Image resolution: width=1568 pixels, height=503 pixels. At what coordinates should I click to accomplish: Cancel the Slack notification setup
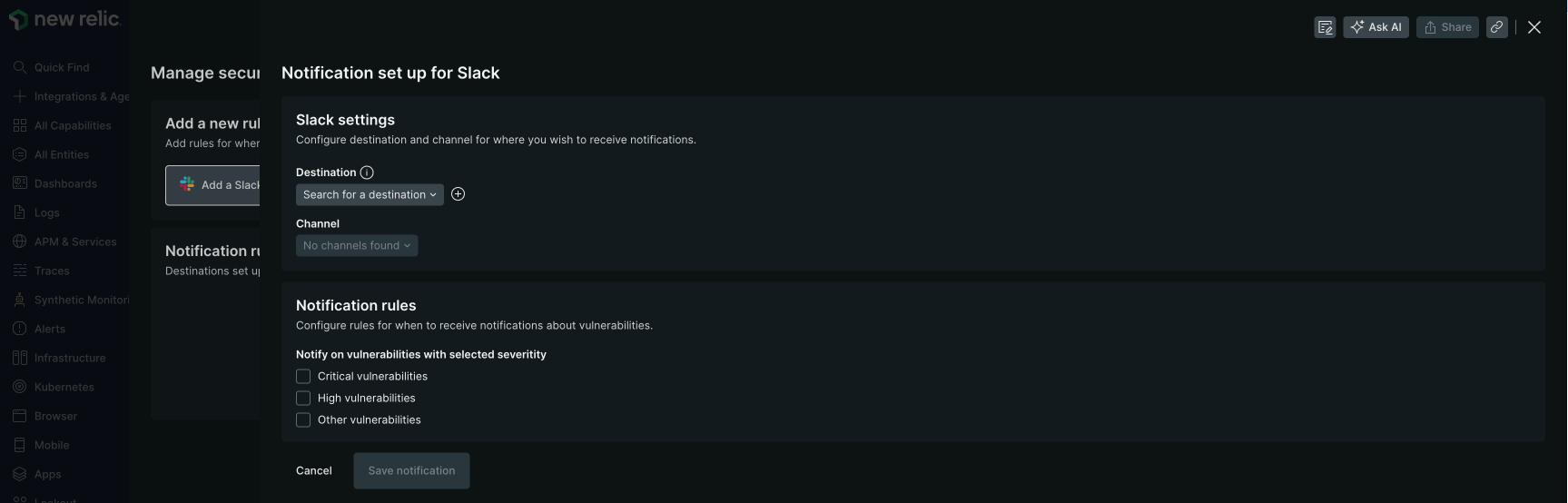point(314,470)
